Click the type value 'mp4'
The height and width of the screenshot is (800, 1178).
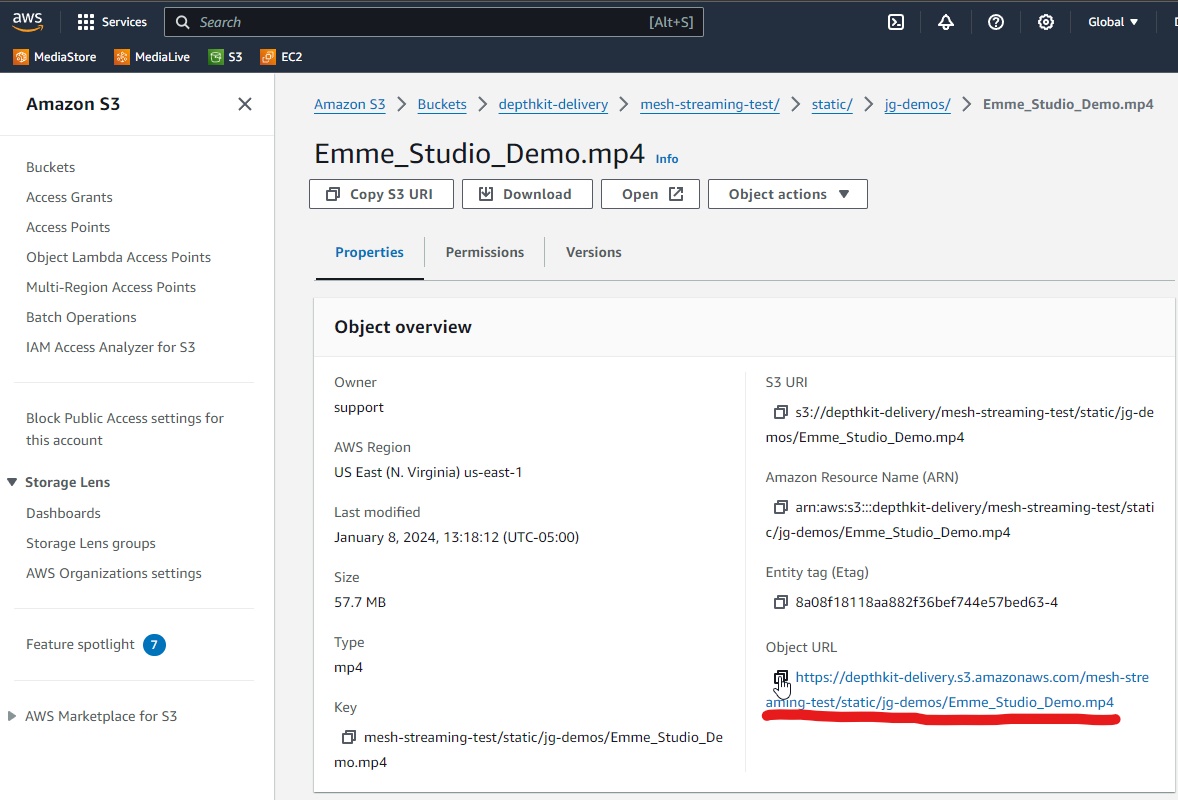click(348, 668)
